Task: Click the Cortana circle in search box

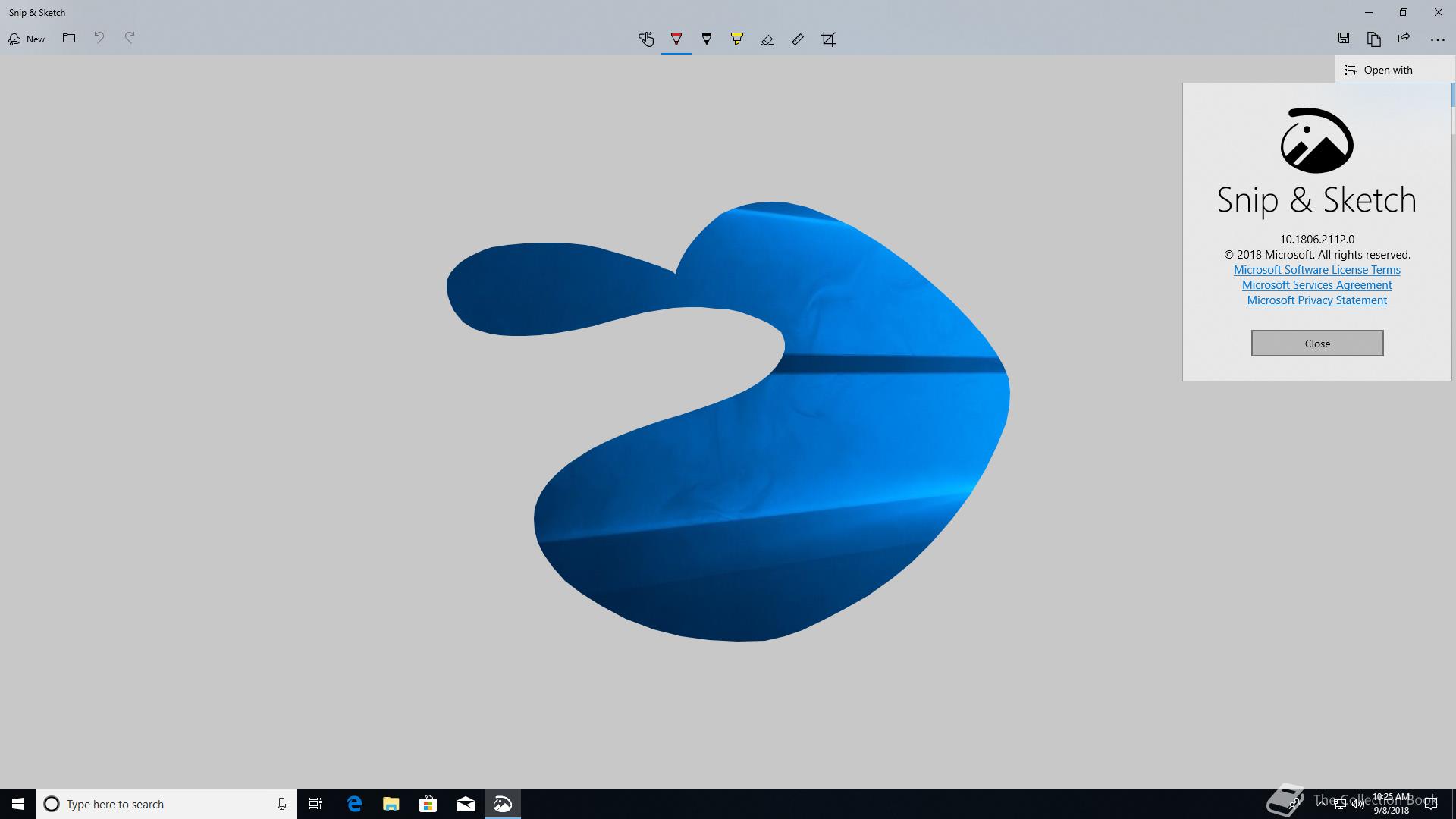Action: click(x=52, y=804)
